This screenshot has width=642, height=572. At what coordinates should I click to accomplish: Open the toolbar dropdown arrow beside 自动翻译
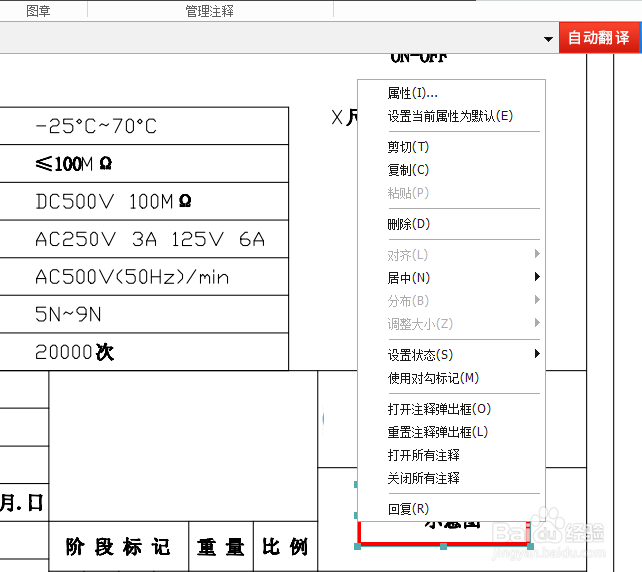(x=548, y=39)
